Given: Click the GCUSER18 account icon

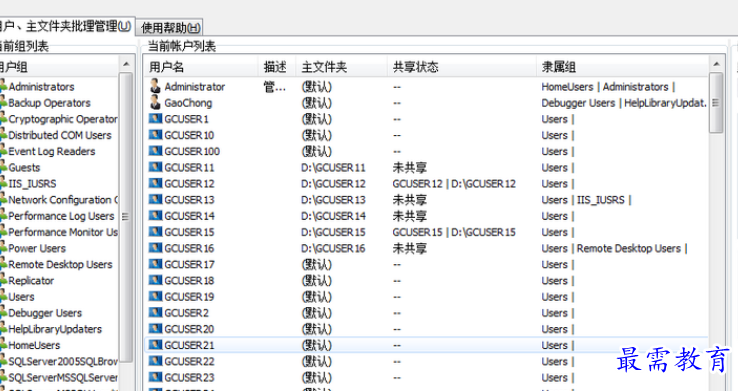Looking at the screenshot, I should [x=155, y=280].
